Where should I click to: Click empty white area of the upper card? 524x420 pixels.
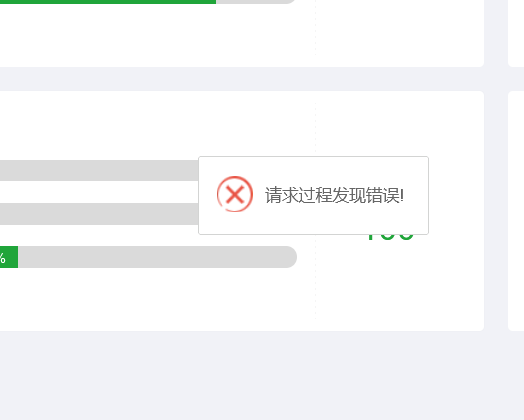coord(150,37)
